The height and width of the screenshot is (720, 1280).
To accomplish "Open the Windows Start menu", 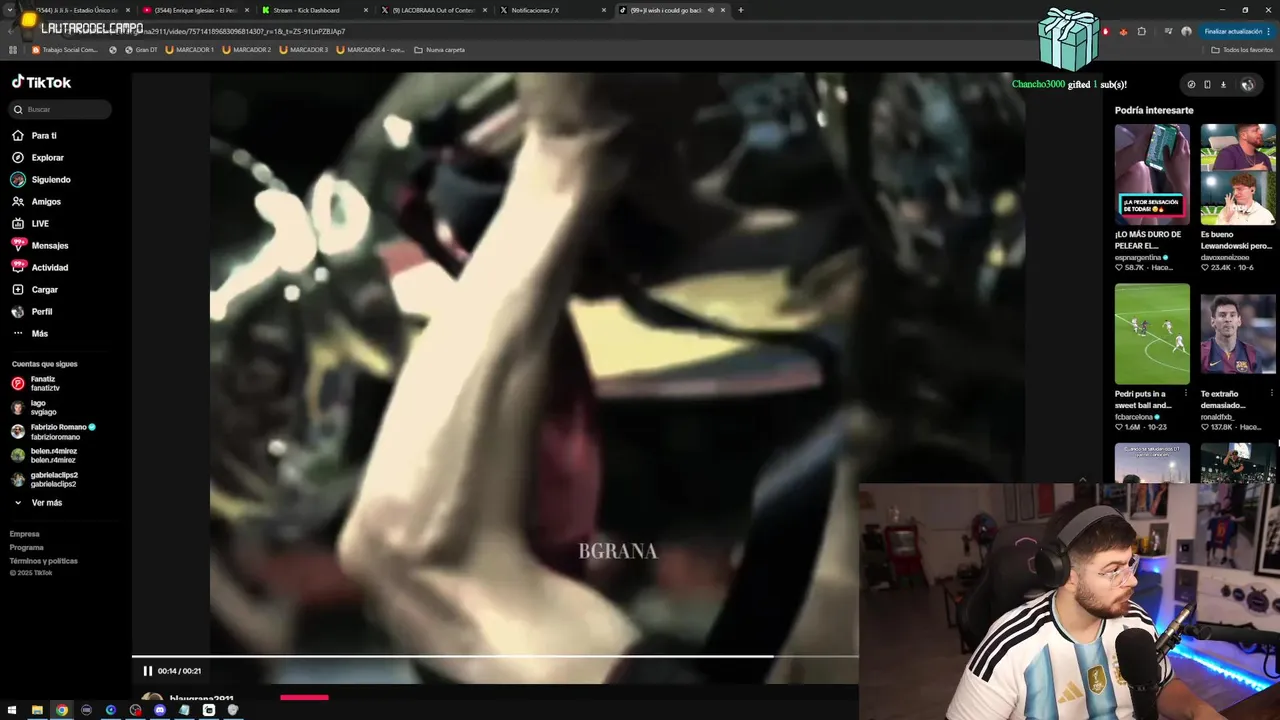I will [12, 710].
